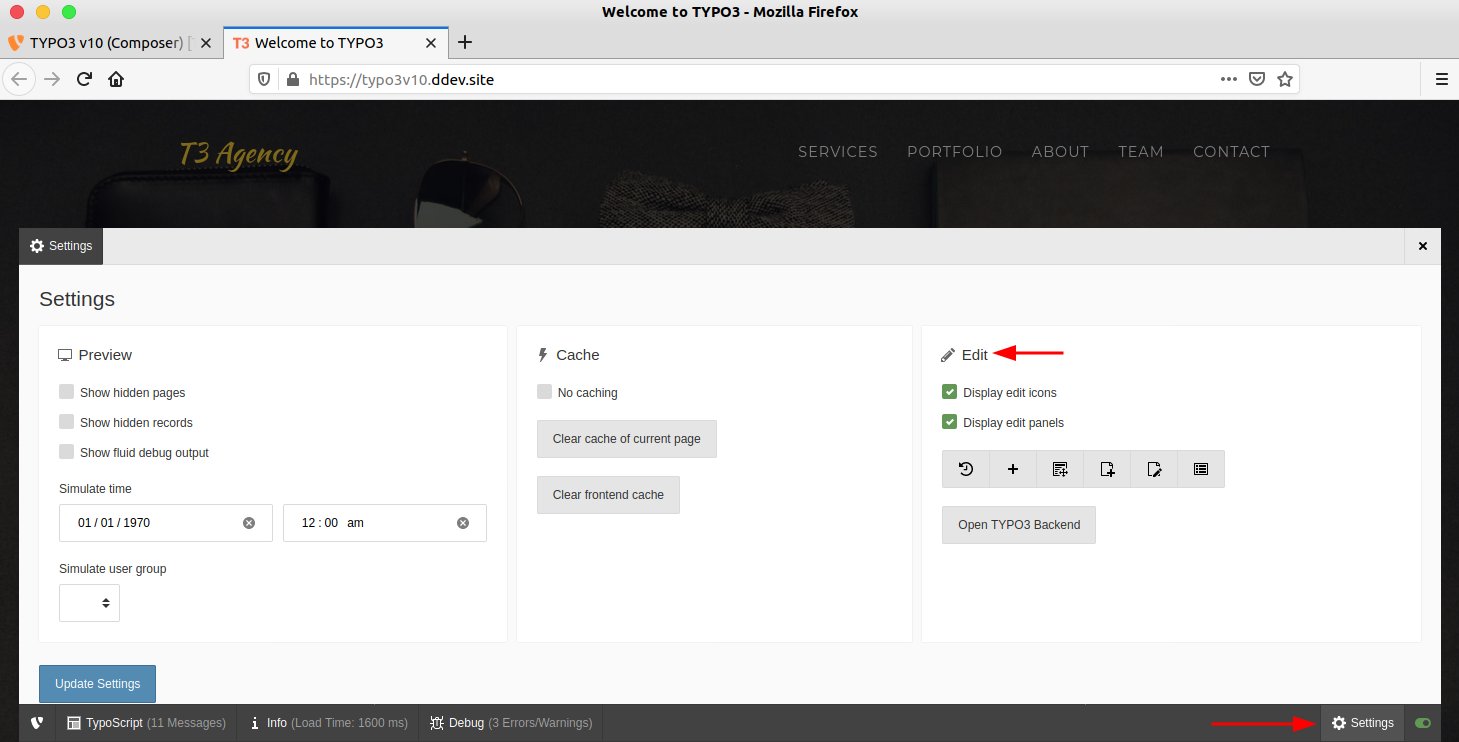Viewport: 1459px width, 742px height.
Task: Click the new page icon in Edit panel
Action: tap(1106, 468)
